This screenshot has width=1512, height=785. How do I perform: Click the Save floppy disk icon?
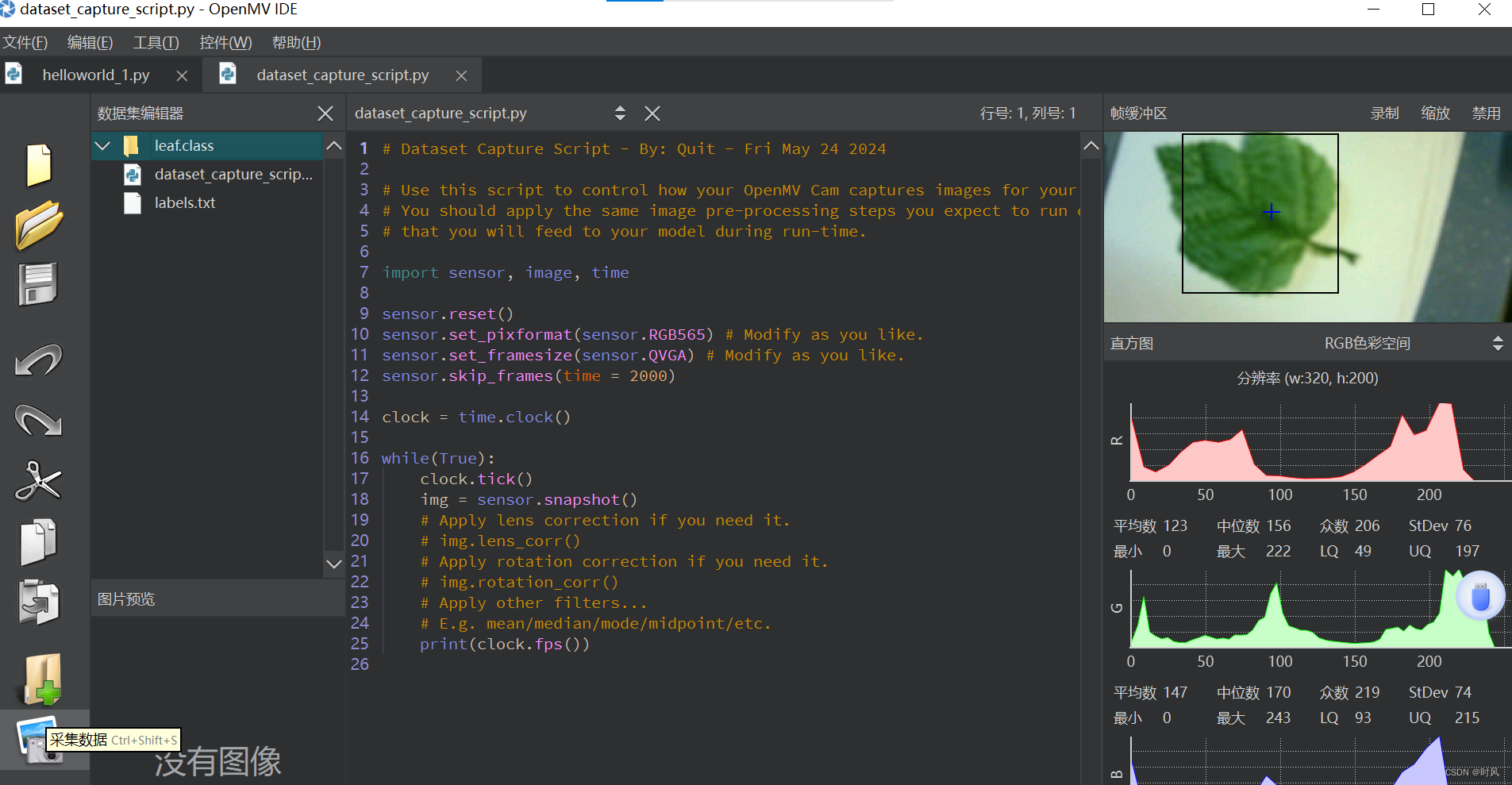click(38, 284)
